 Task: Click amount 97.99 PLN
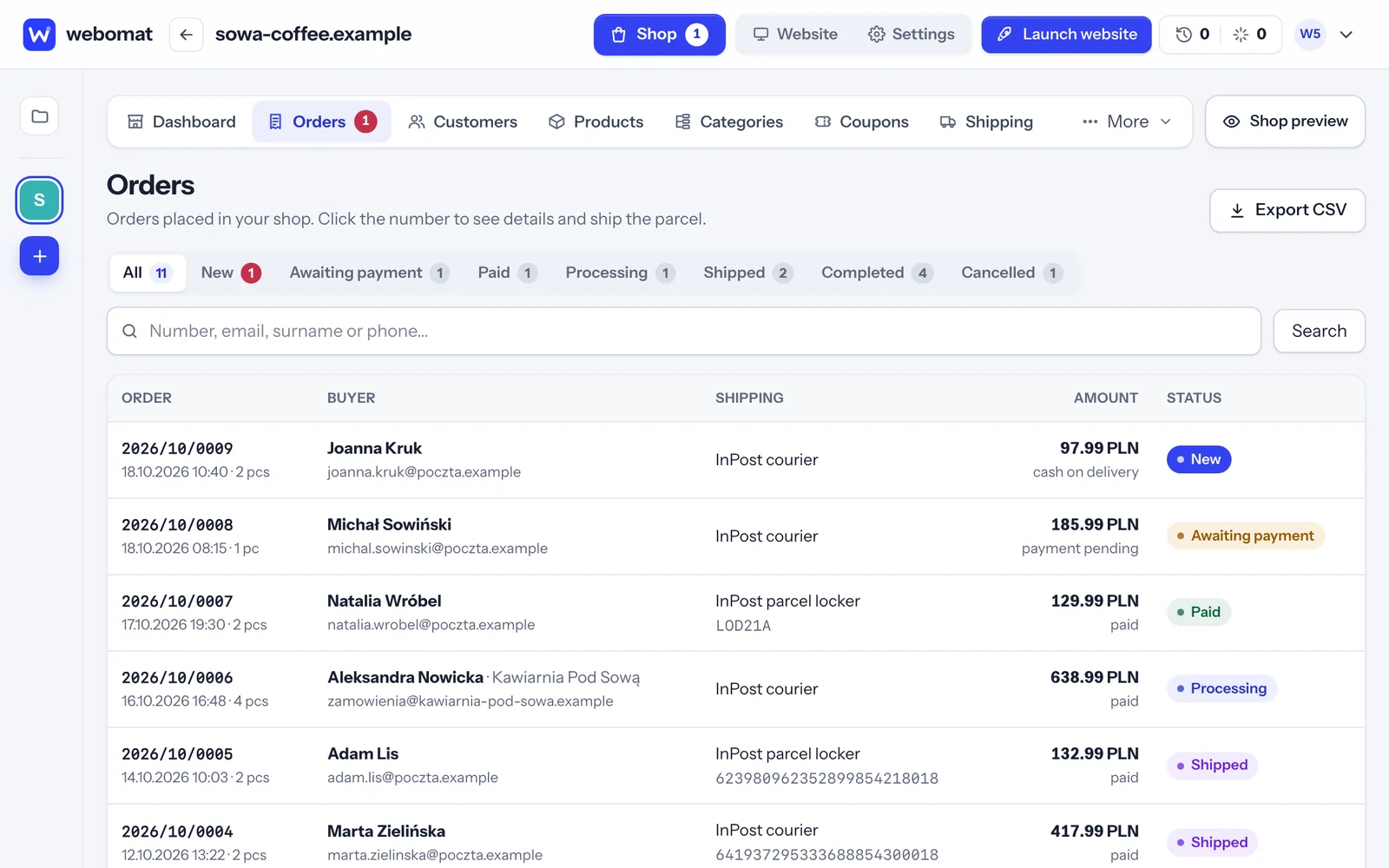tap(1099, 449)
